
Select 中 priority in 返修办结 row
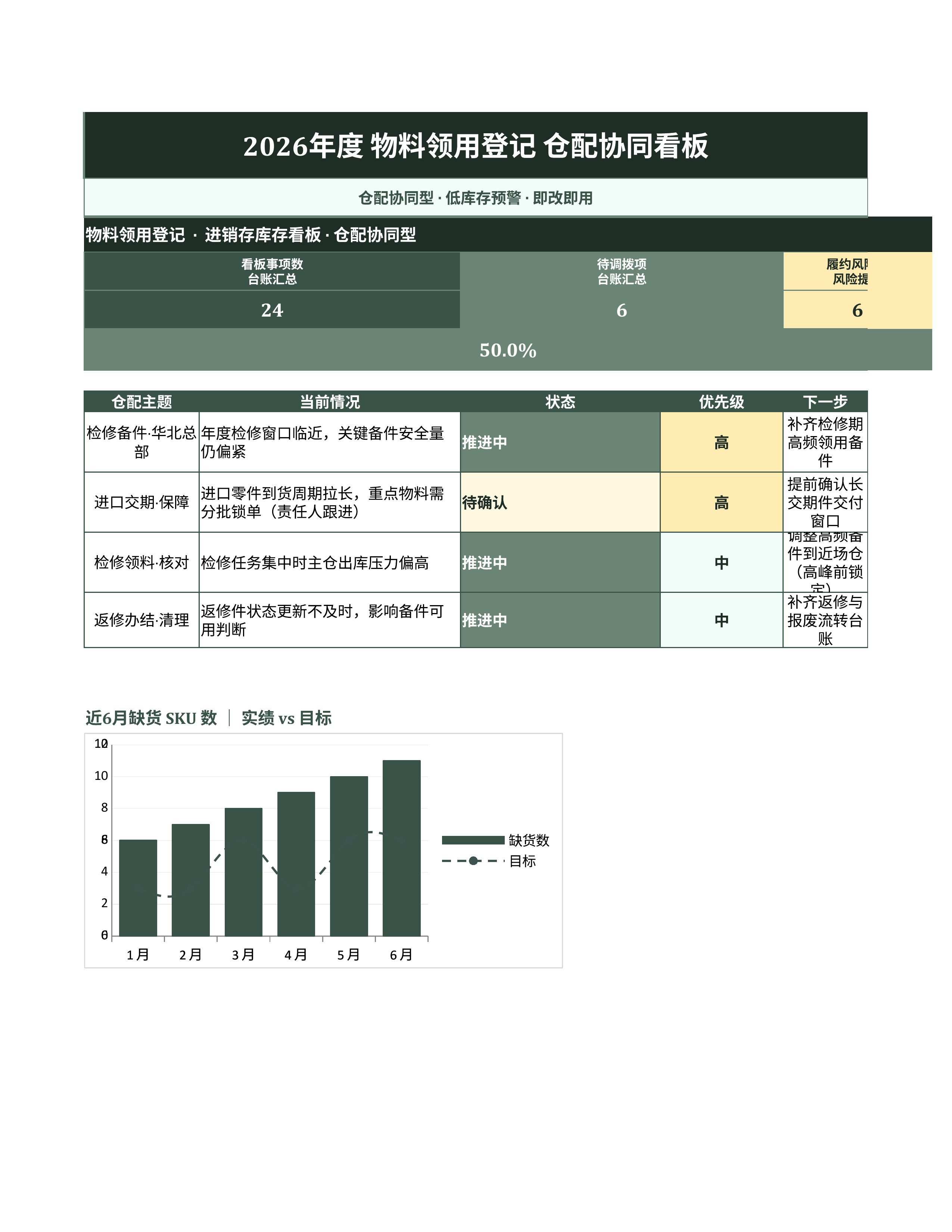pyautogui.click(x=721, y=620)
